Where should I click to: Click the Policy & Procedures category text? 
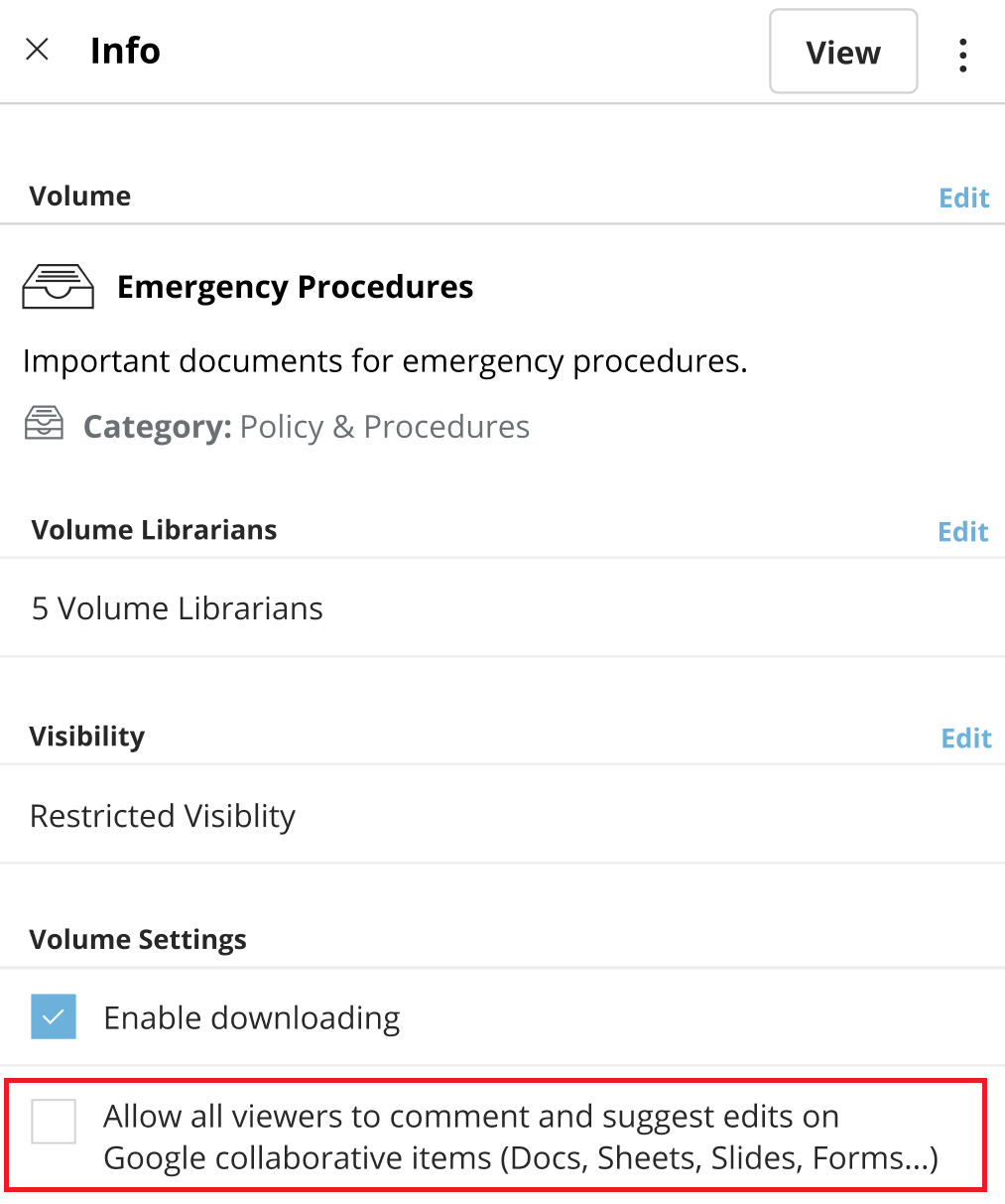[x=385, y=426]
